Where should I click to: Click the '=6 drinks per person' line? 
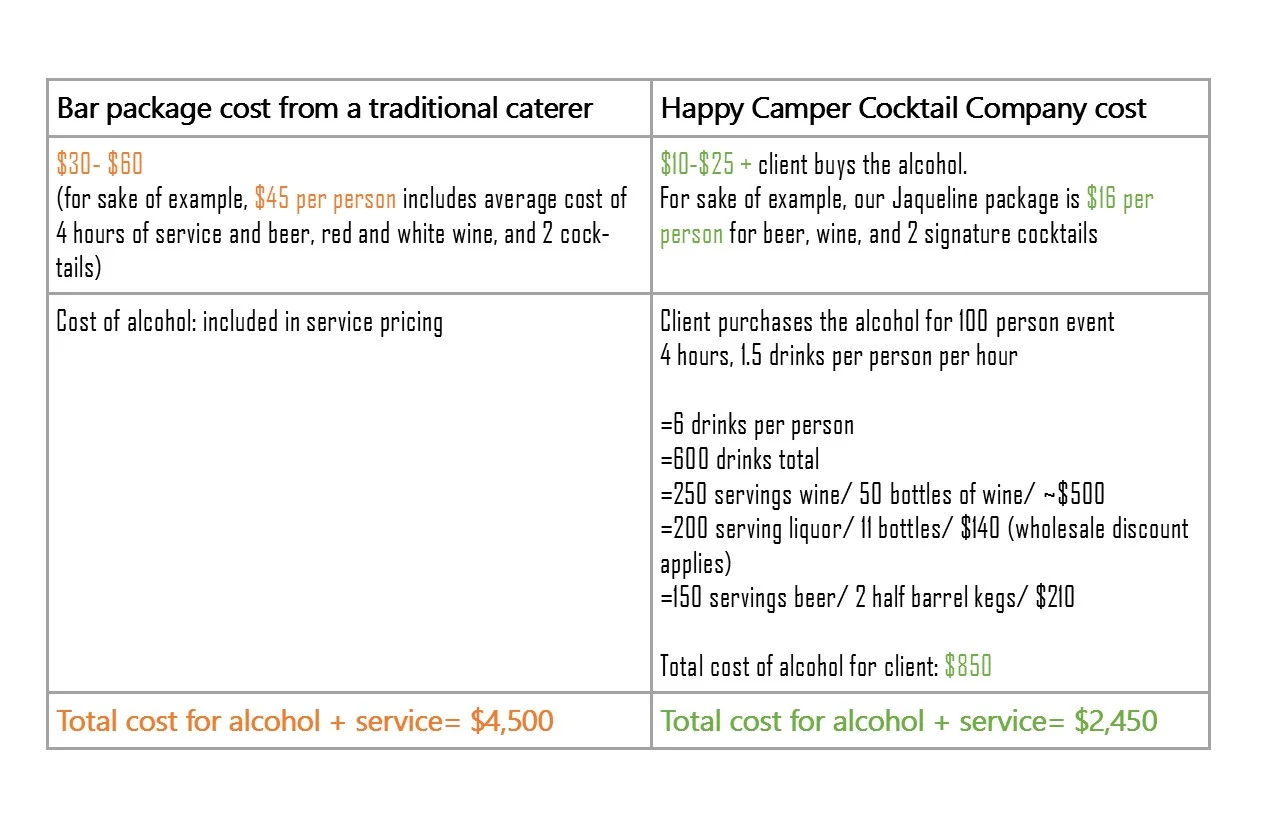pos(757,425)
